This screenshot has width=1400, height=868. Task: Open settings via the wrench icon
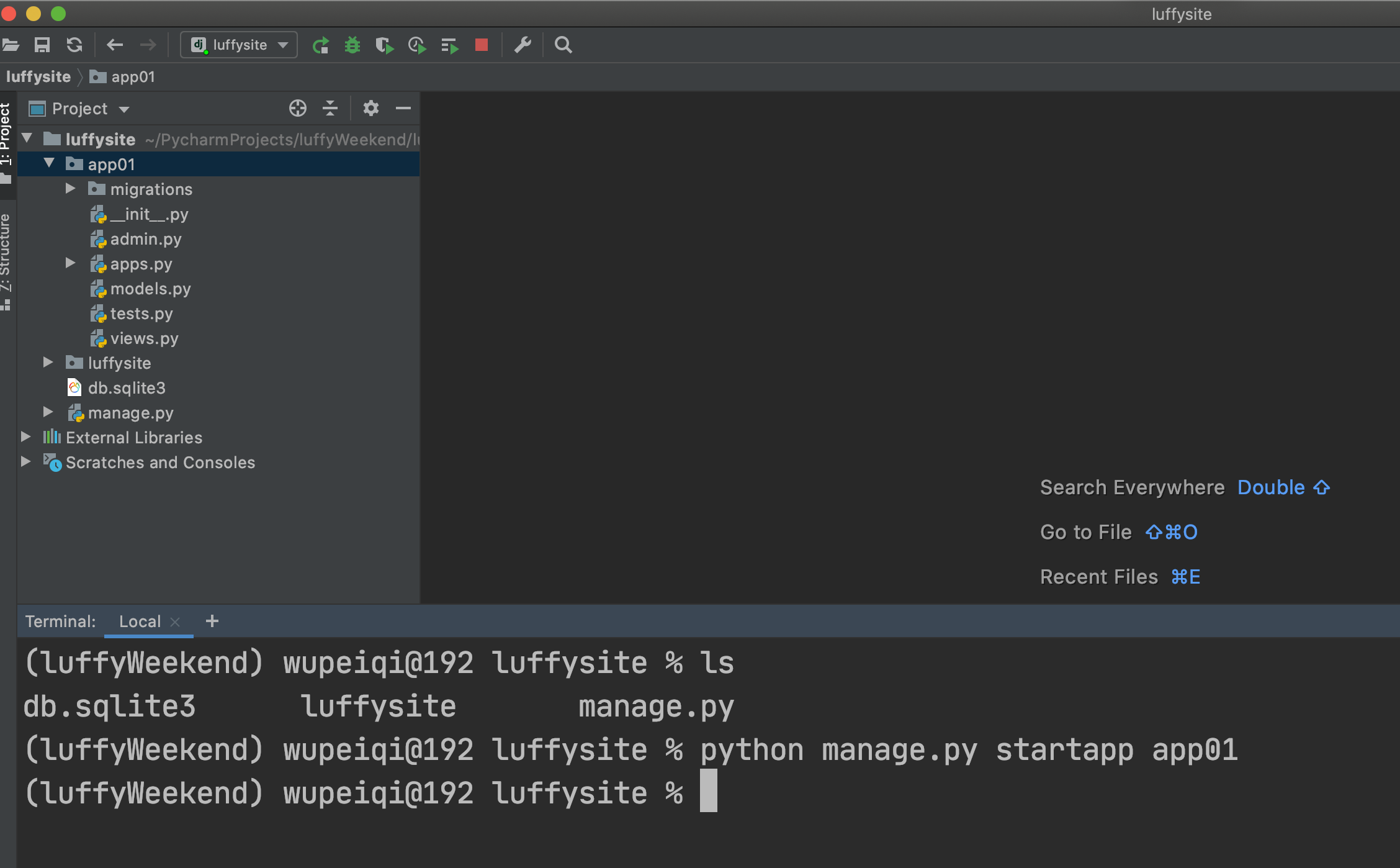(x=523, y=45)
